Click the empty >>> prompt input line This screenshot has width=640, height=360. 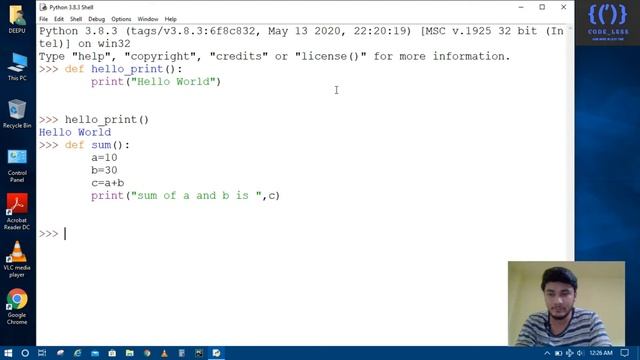[302, 234]
